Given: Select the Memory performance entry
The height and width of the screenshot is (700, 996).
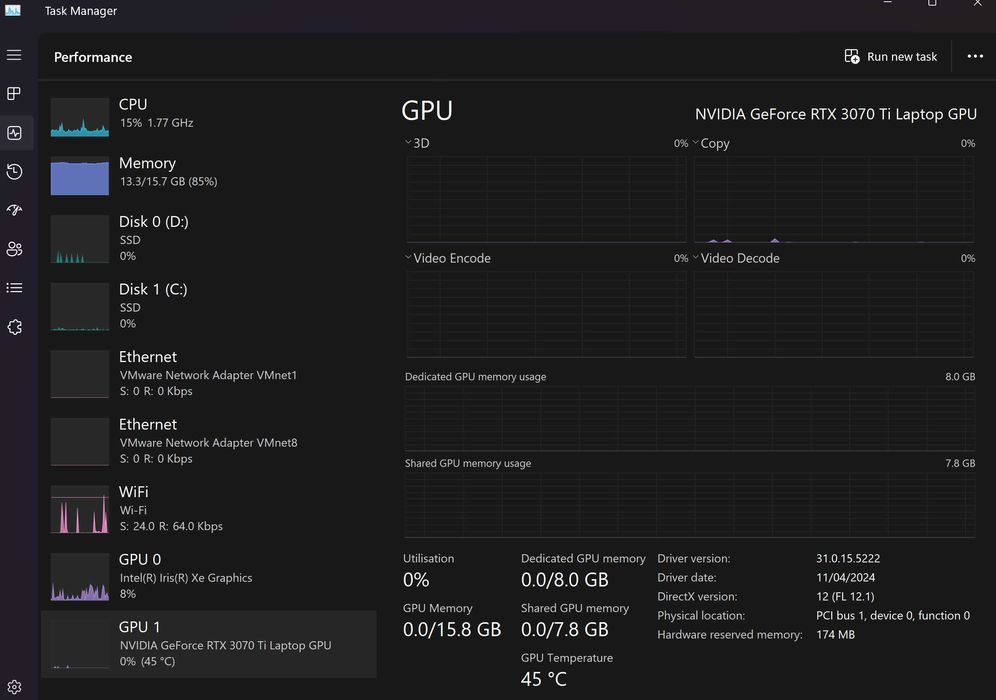Looking at the screenshot, I should point(209,176).
